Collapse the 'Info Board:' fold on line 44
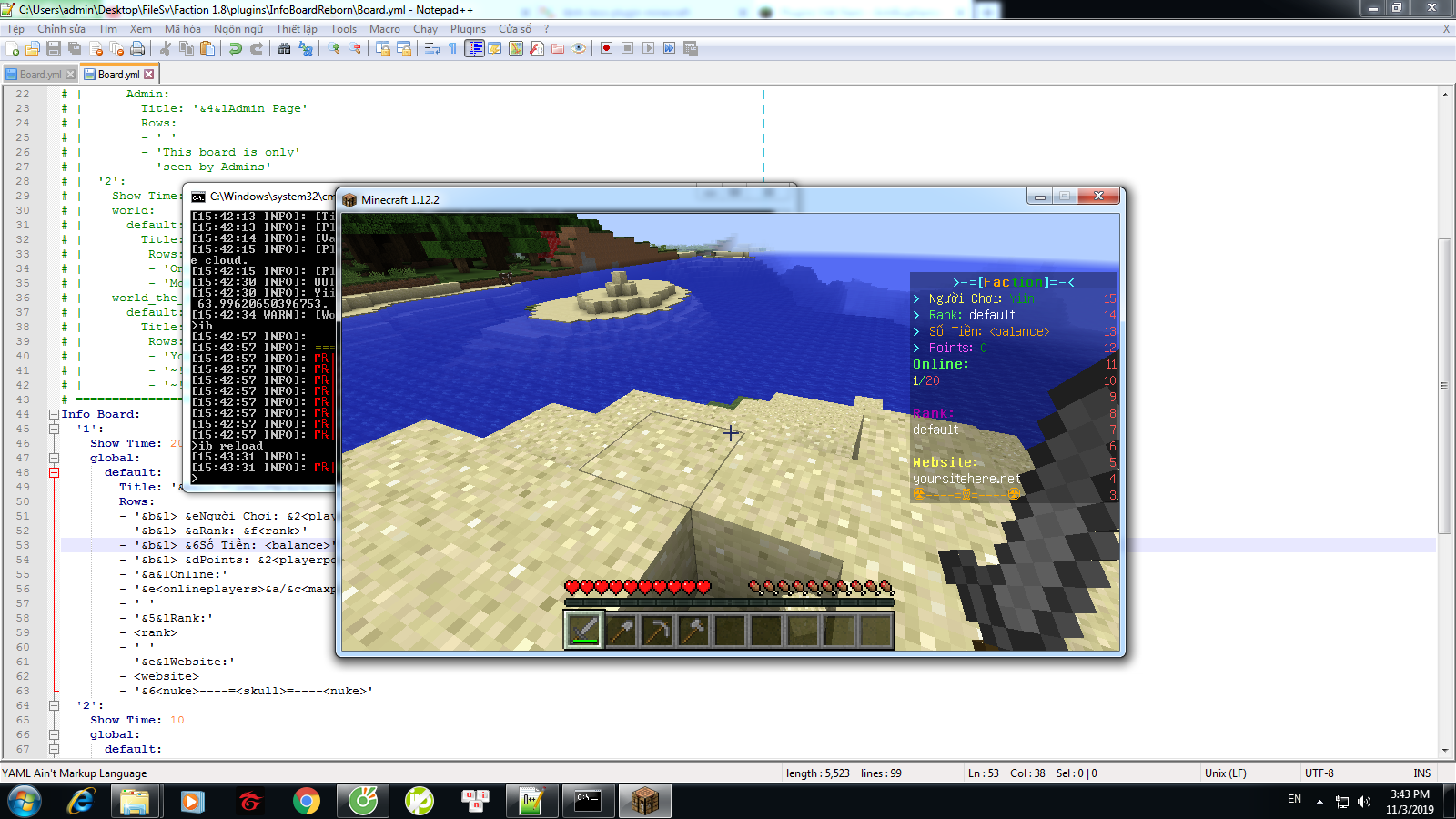The image size is (1456, 819). coord(54,414)
